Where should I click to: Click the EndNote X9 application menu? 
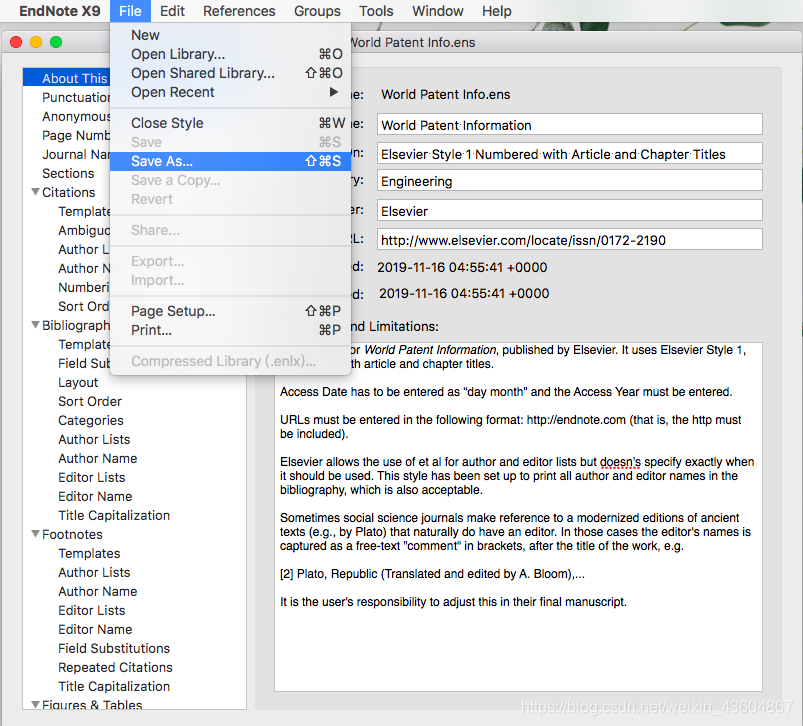(x=59, y=11)
